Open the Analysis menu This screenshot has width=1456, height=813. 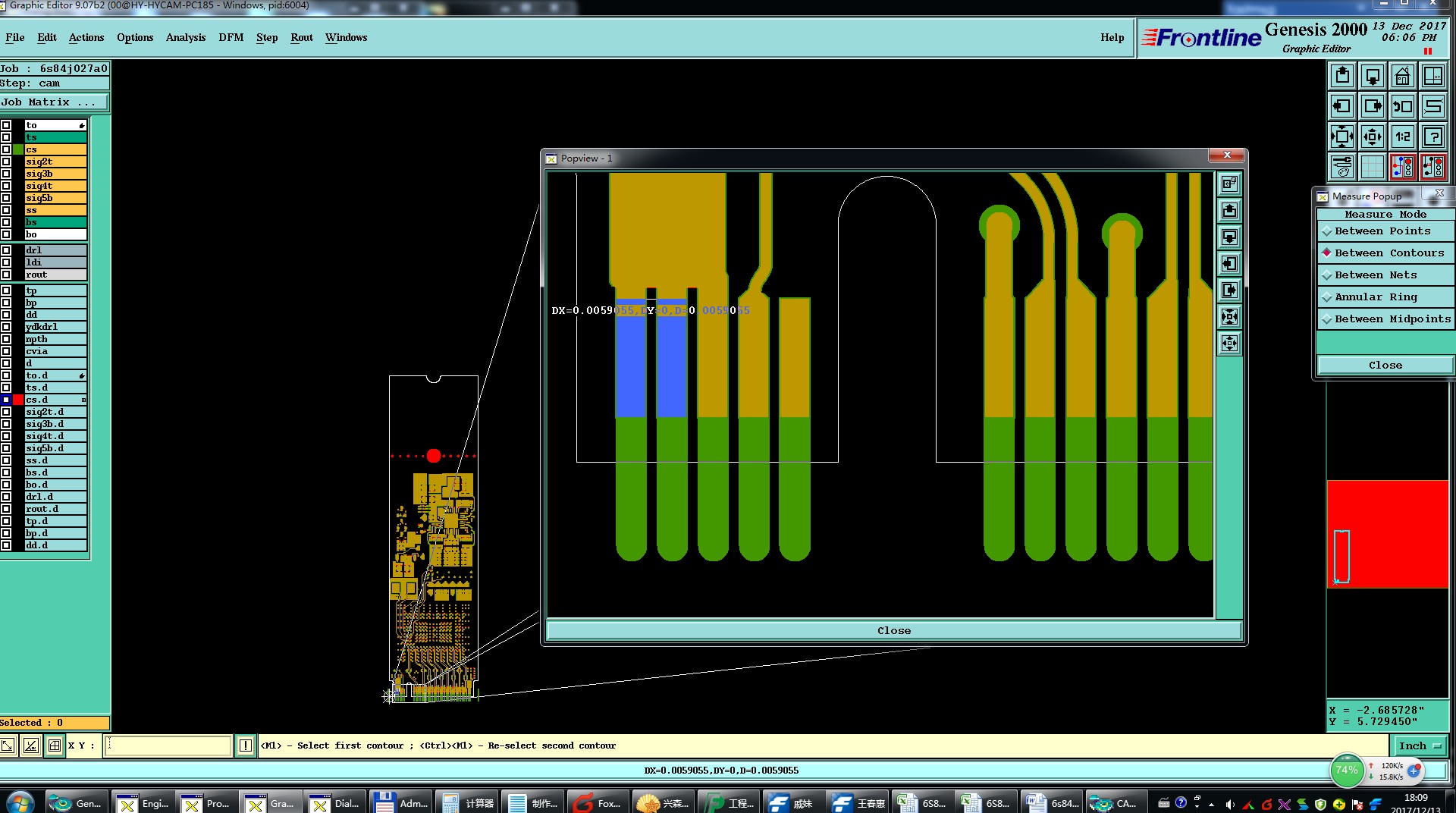(186, 37)
